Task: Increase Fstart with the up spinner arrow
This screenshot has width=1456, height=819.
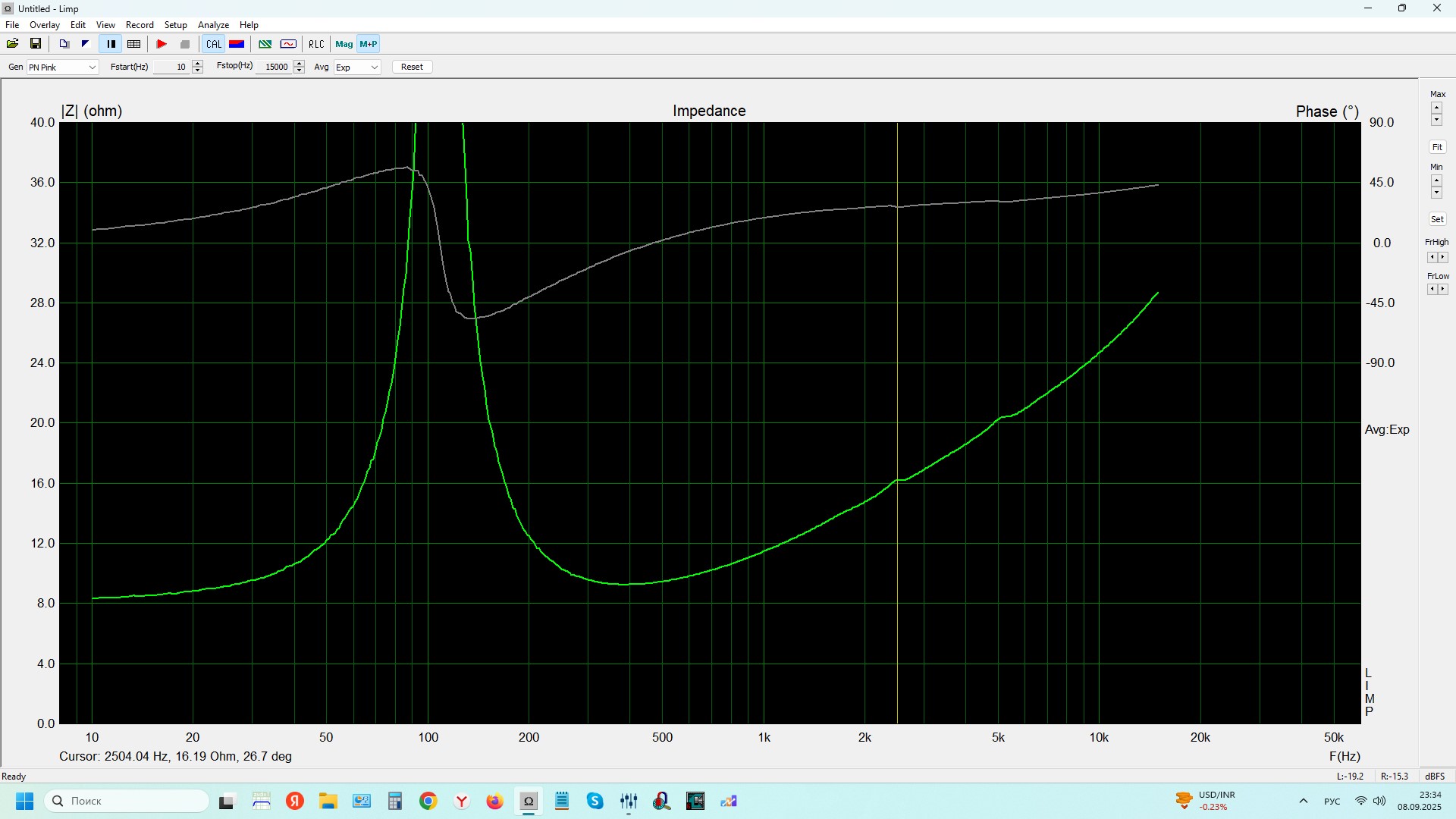Action: [x=198, y=64]
